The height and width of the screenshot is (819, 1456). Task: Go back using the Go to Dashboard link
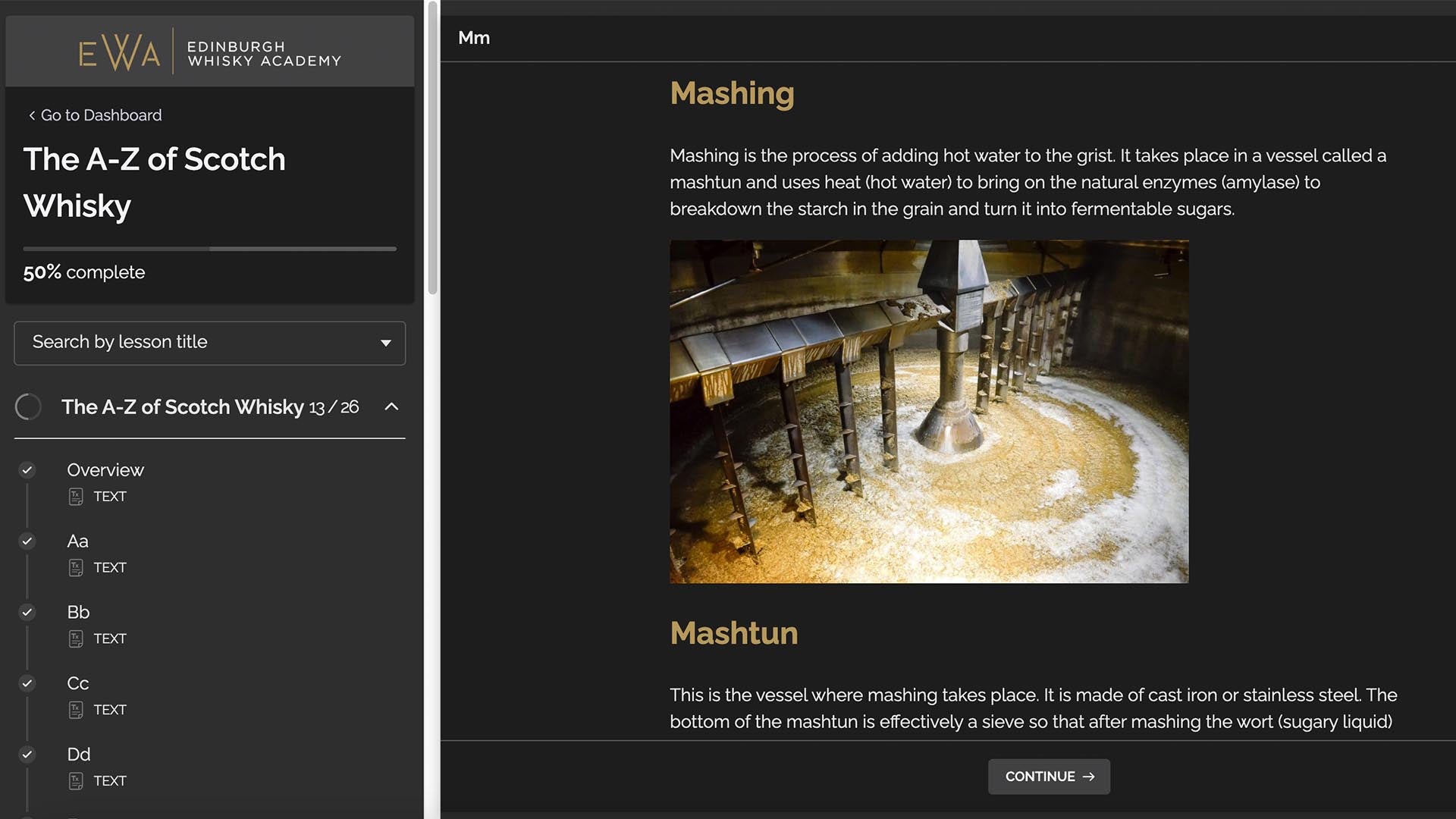click(95, 115)
